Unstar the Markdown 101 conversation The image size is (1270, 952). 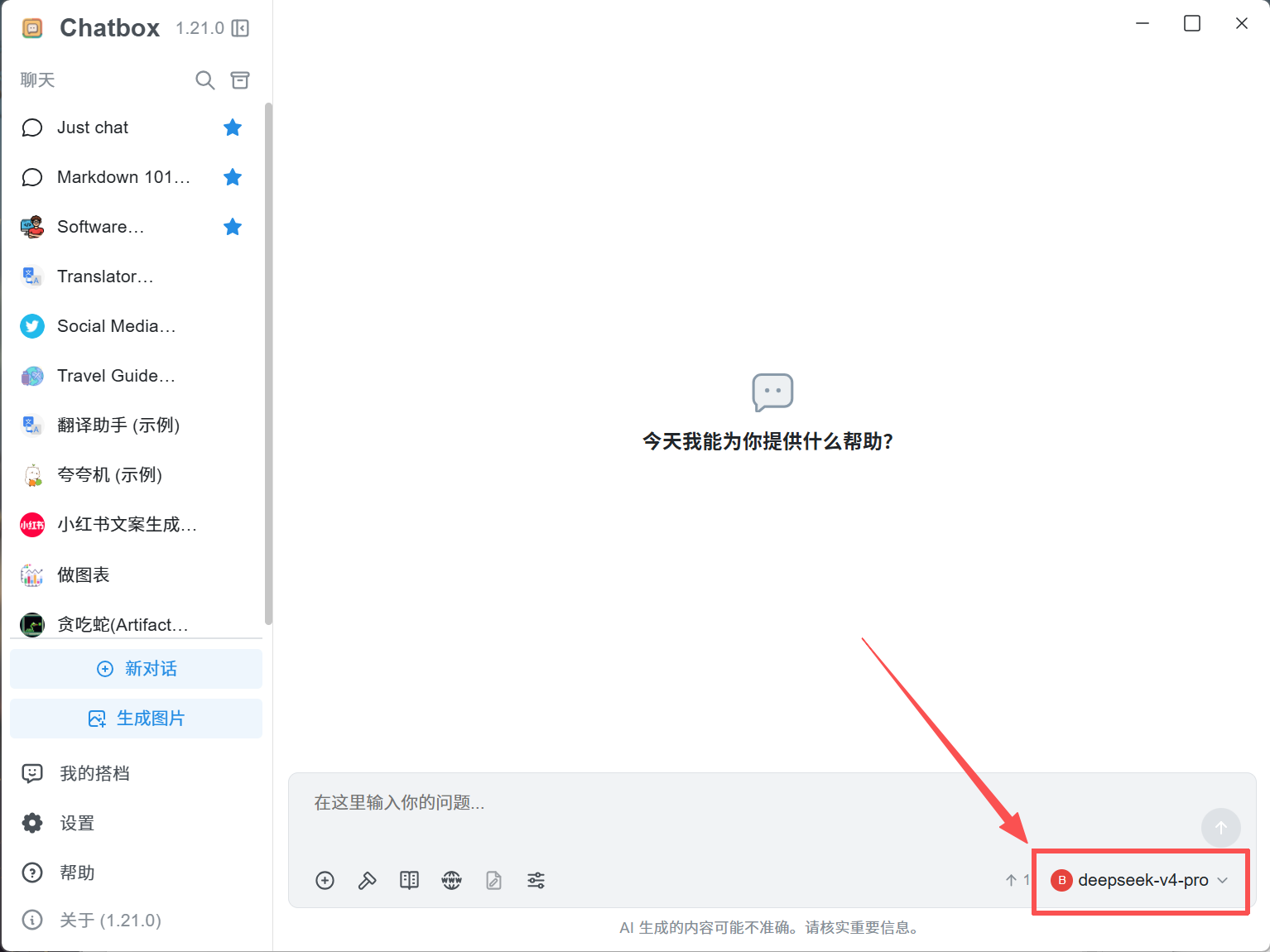click(x=233, y=177)
